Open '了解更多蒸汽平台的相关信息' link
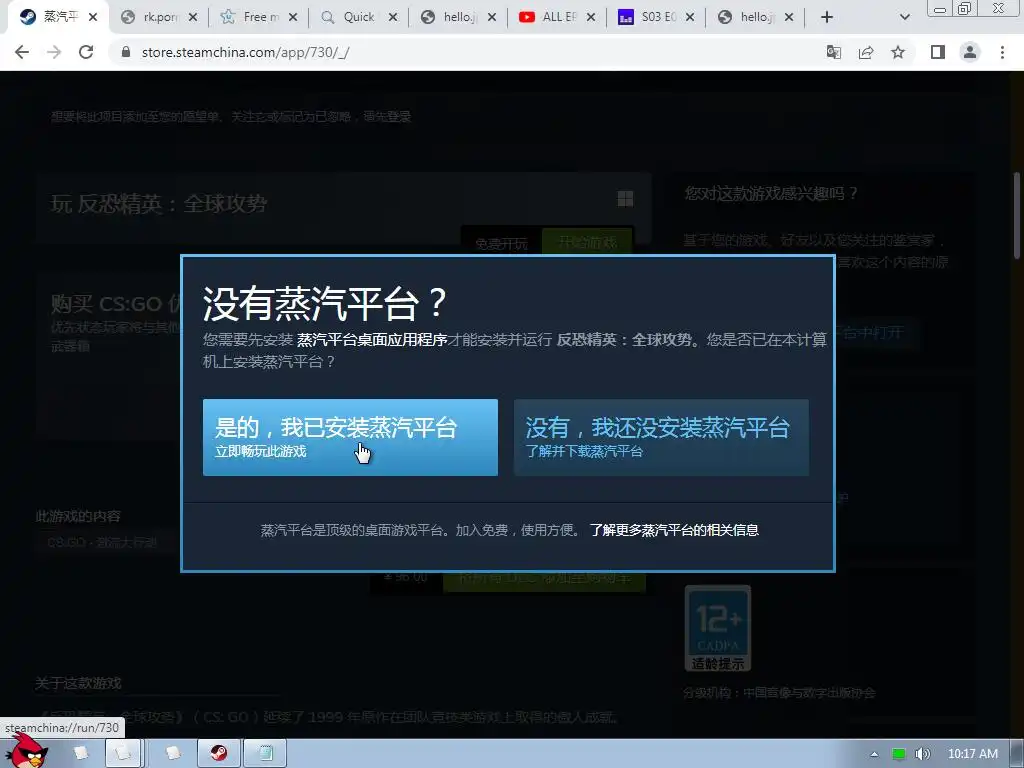This screenshot has height=768, width=1024. pos(674,530)
